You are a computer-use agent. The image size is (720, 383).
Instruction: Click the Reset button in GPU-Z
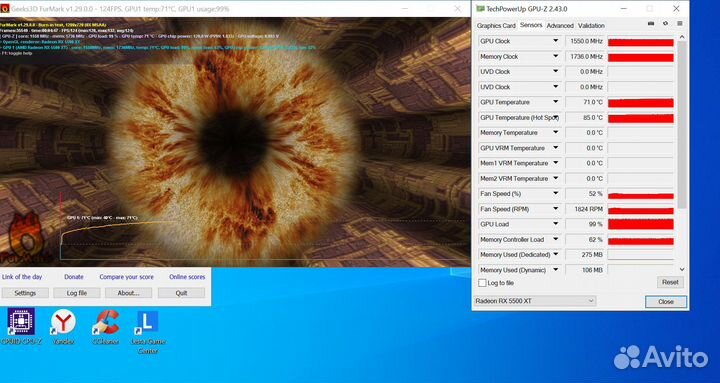coord(670,282)
